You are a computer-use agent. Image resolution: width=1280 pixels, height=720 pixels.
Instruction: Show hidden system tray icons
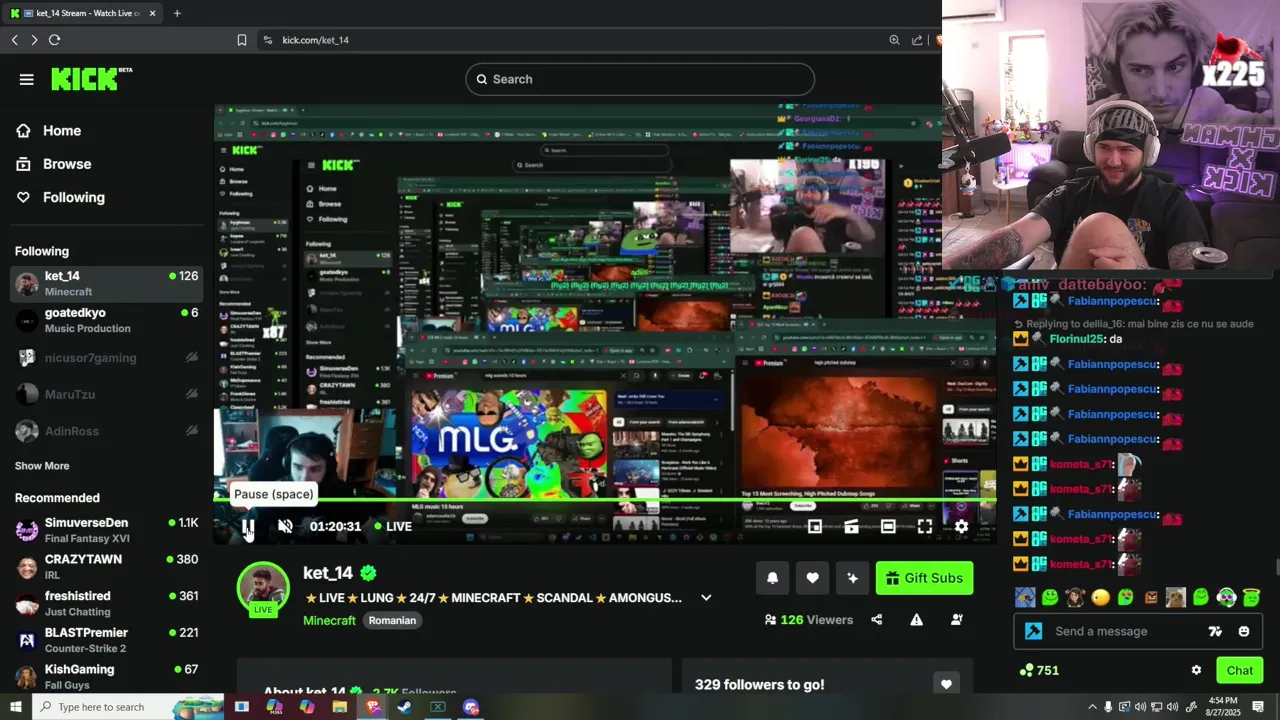[1092, 707]
